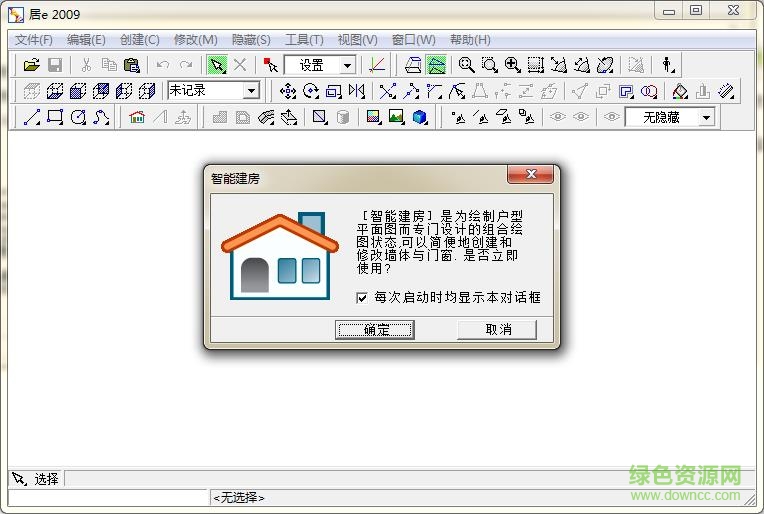Screen dimensions: 764x514
Task: Click the landscape picture image icon
Action: tap(397, 117)
